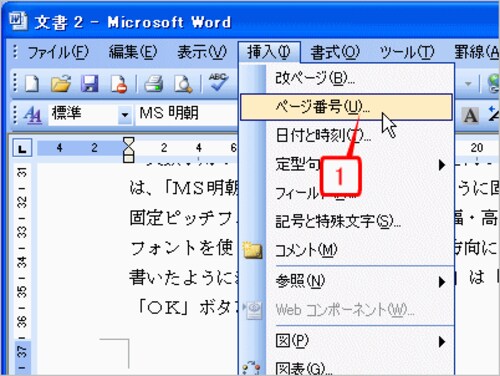Screen dimensions: 500x376
Task: Save the document with the floppy icon
Action: [90, 83]
